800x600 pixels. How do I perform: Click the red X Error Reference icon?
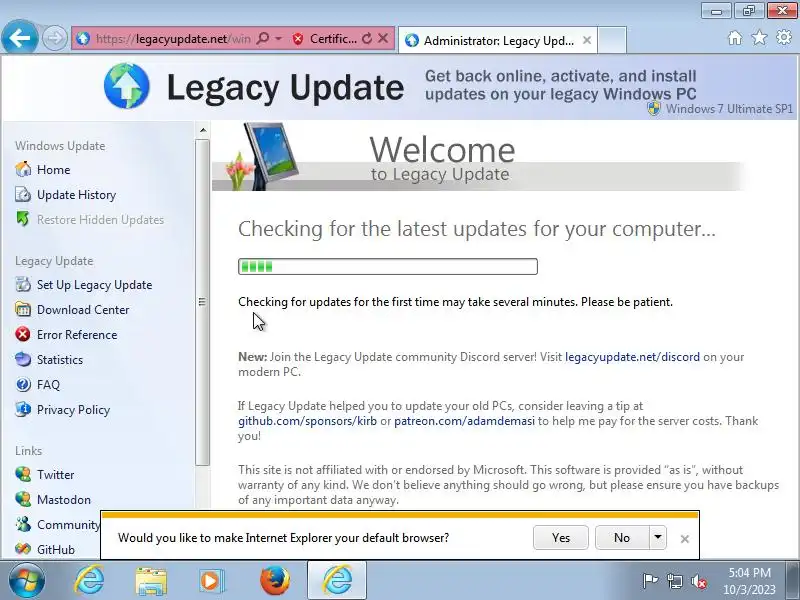click(x=23, y=334)
